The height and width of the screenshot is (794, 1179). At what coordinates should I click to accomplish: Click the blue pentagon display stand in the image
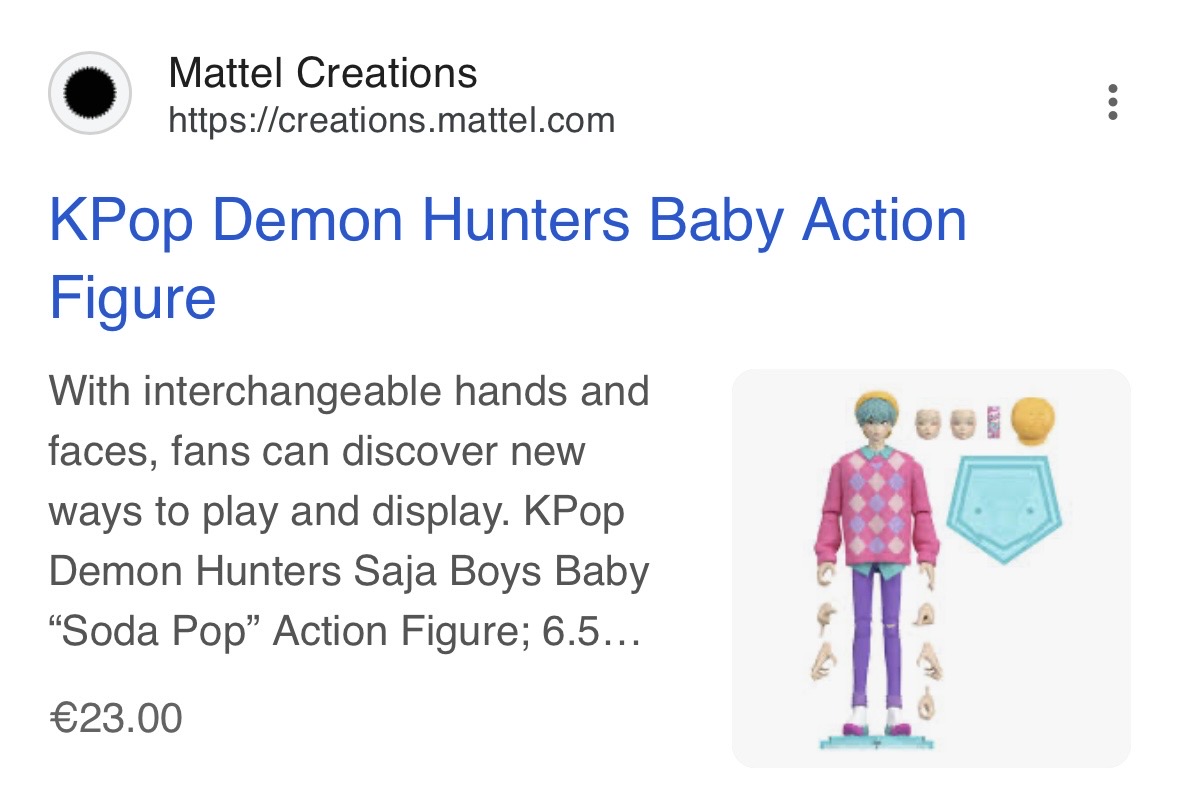click(x=1004, y=509)
